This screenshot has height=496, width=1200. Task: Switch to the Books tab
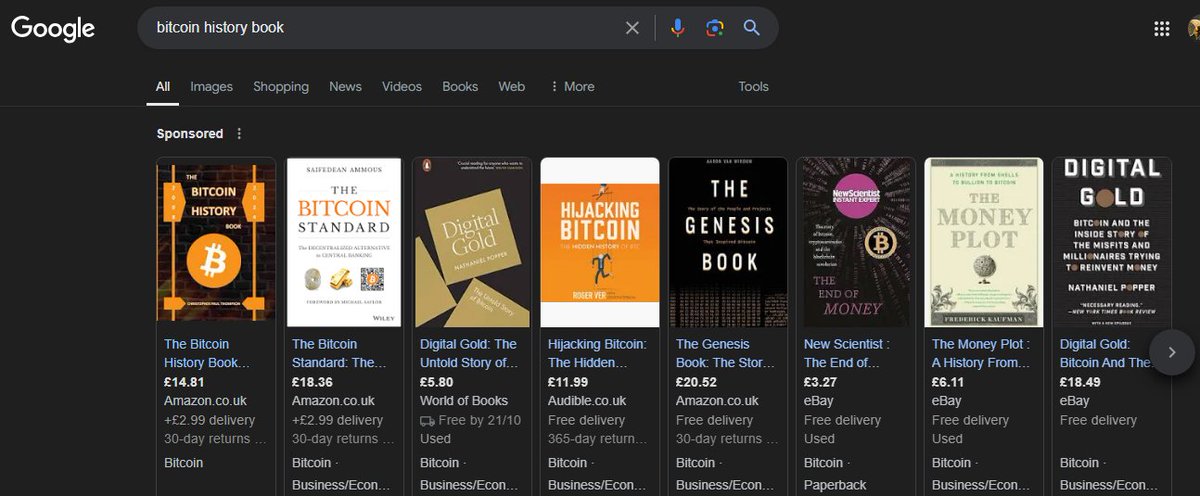click(460, 86)
